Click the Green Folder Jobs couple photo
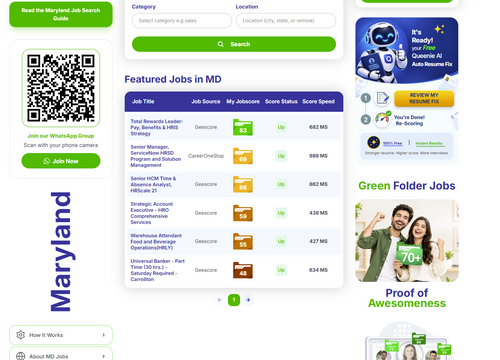The height and width of the screenshot is (360, 500). pyautogui.click(x=407, y=241)
